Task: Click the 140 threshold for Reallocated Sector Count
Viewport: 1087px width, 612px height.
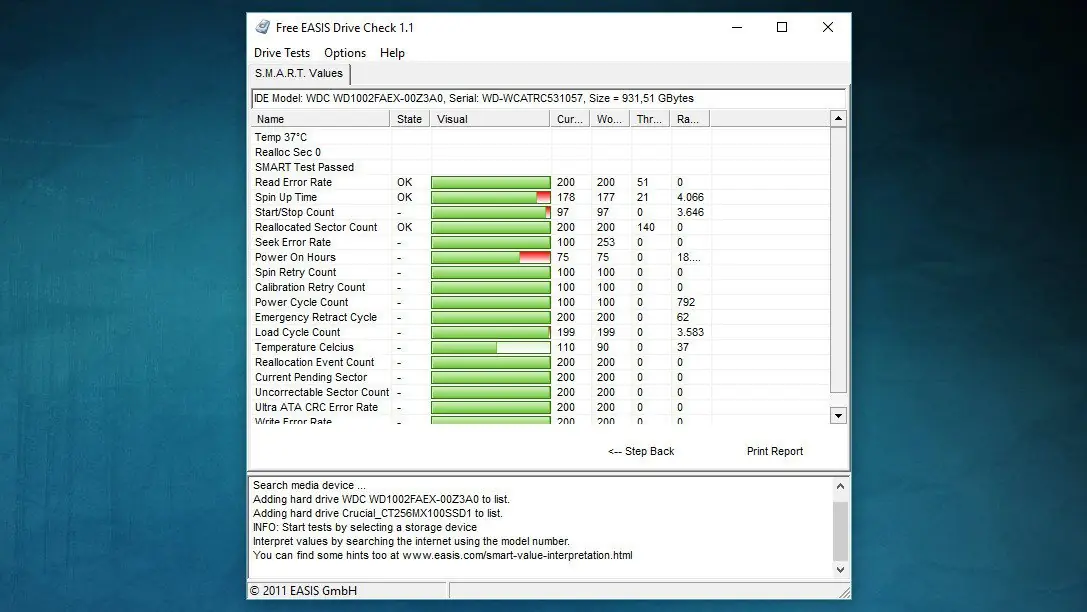Action: click(x=645, y=227)
